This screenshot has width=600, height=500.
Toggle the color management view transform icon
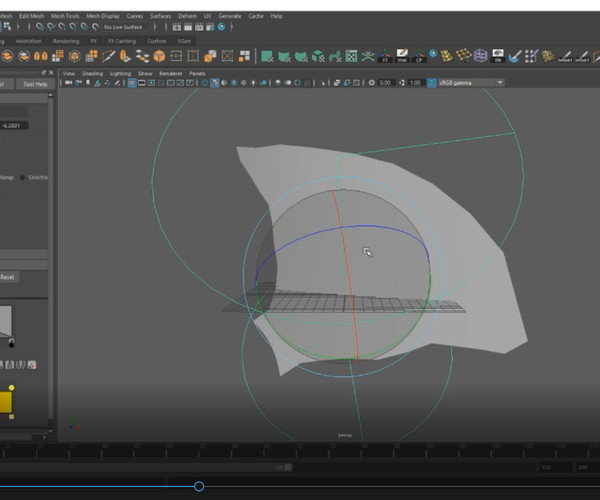pos(432,83)
